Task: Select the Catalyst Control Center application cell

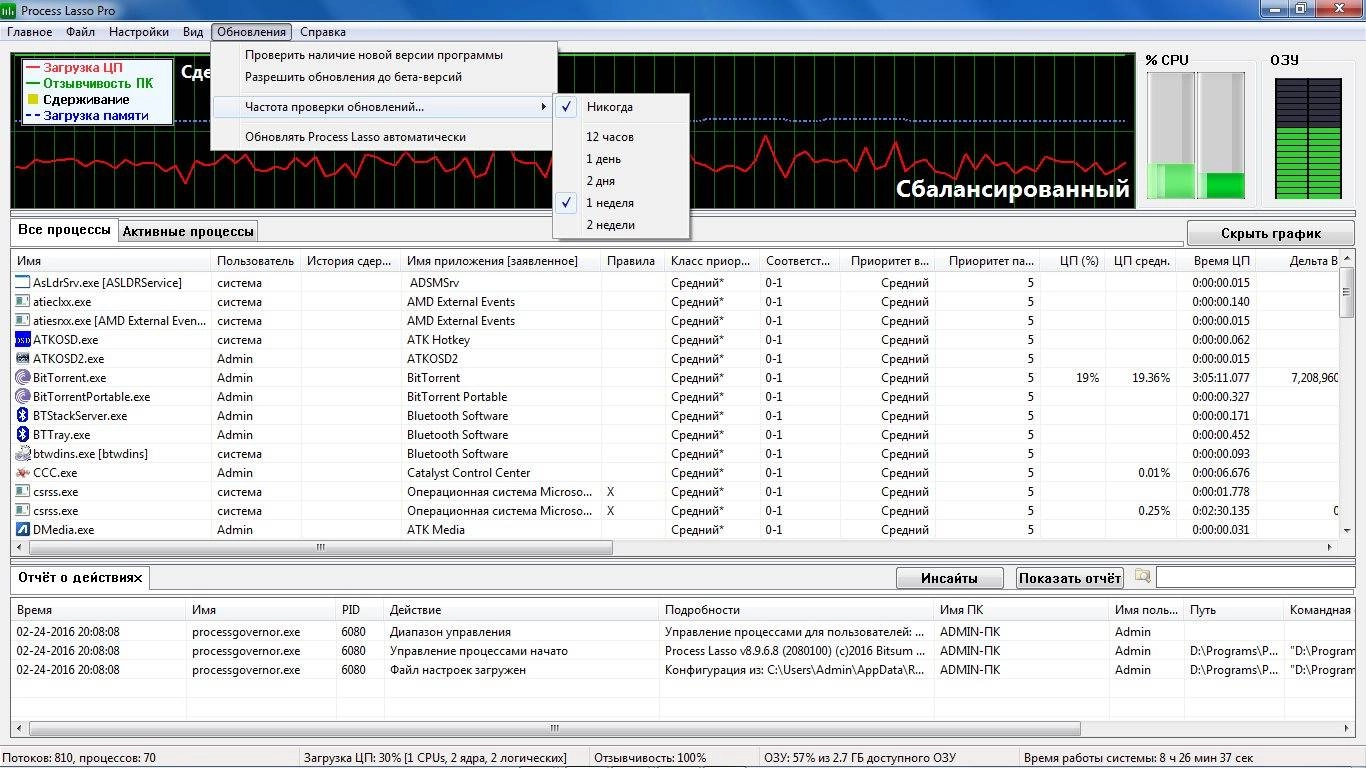Action: (501, 473)
